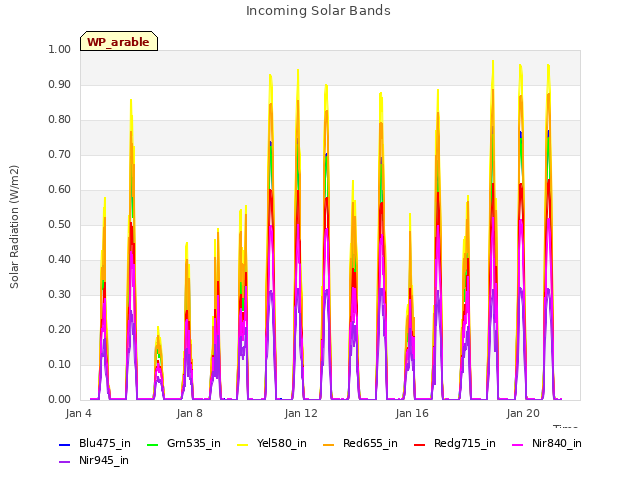Image resolution: width=640 pixels, height=480 pixels.
Task: Click the 0.20 y-axis tick label
Action: coord(60,330)
